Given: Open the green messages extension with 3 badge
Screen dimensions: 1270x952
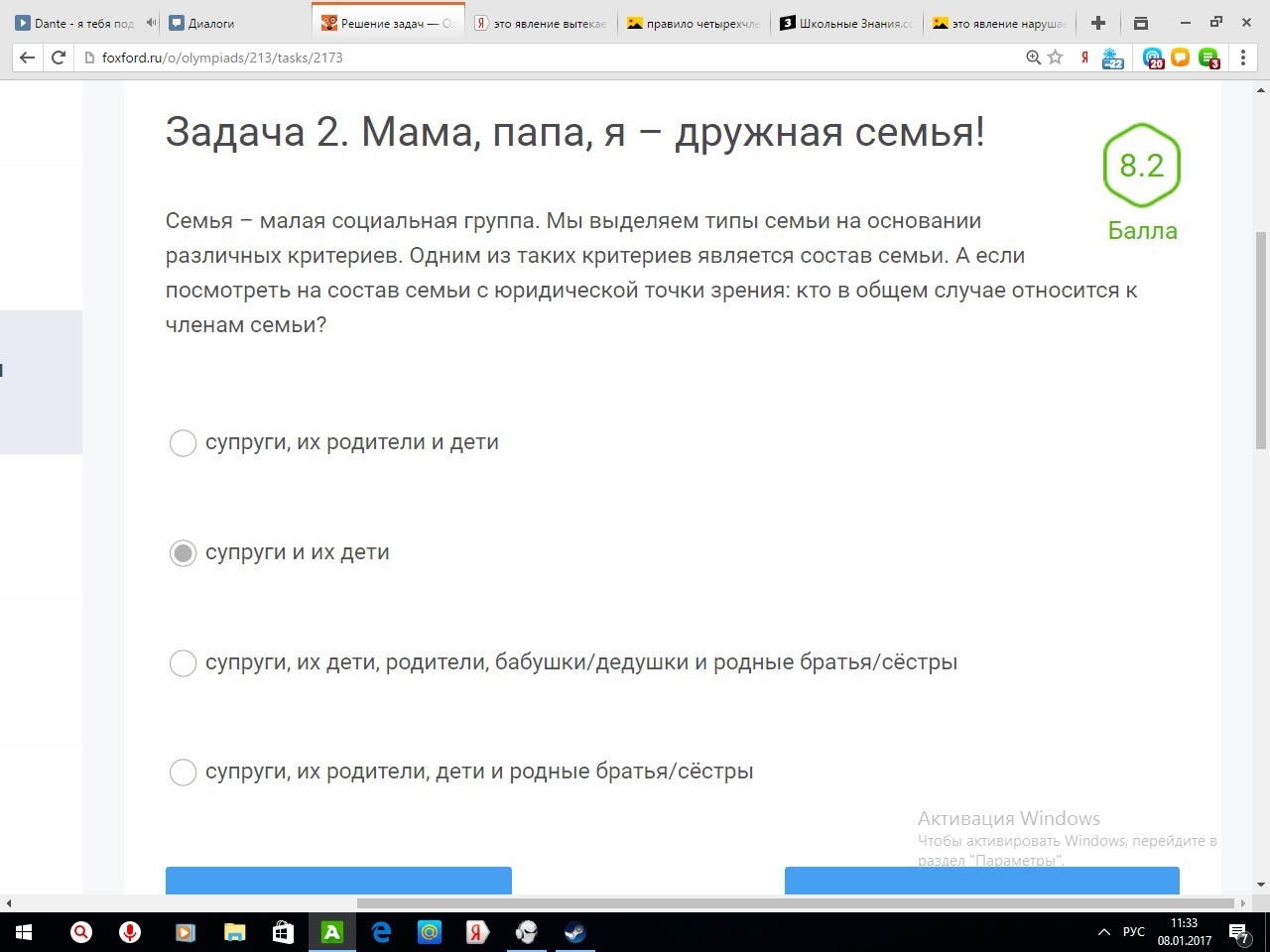Looking at the screenshot, I should click(x=1208, y=58).
